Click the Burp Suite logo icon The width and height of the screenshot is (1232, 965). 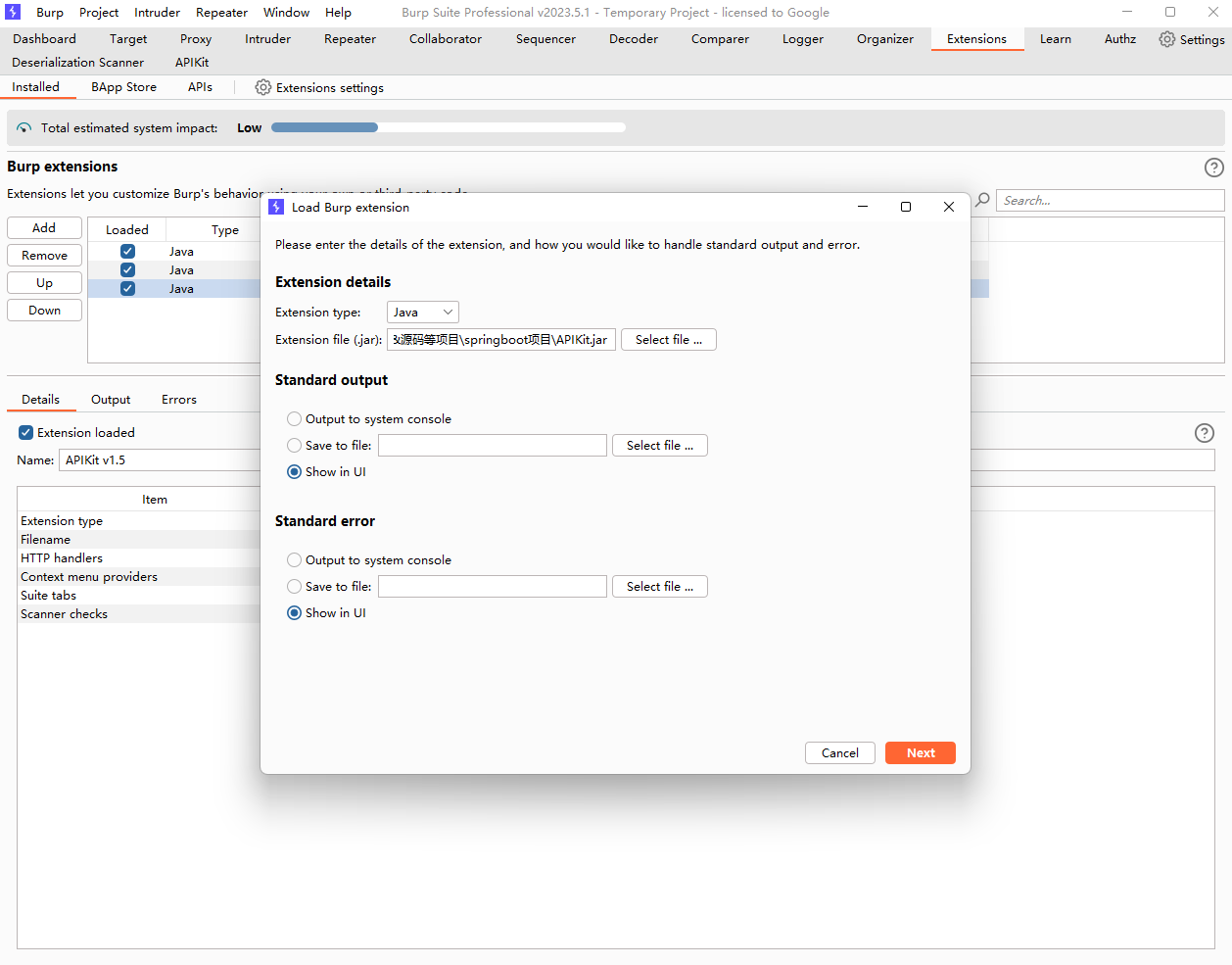tap(13, 12)
